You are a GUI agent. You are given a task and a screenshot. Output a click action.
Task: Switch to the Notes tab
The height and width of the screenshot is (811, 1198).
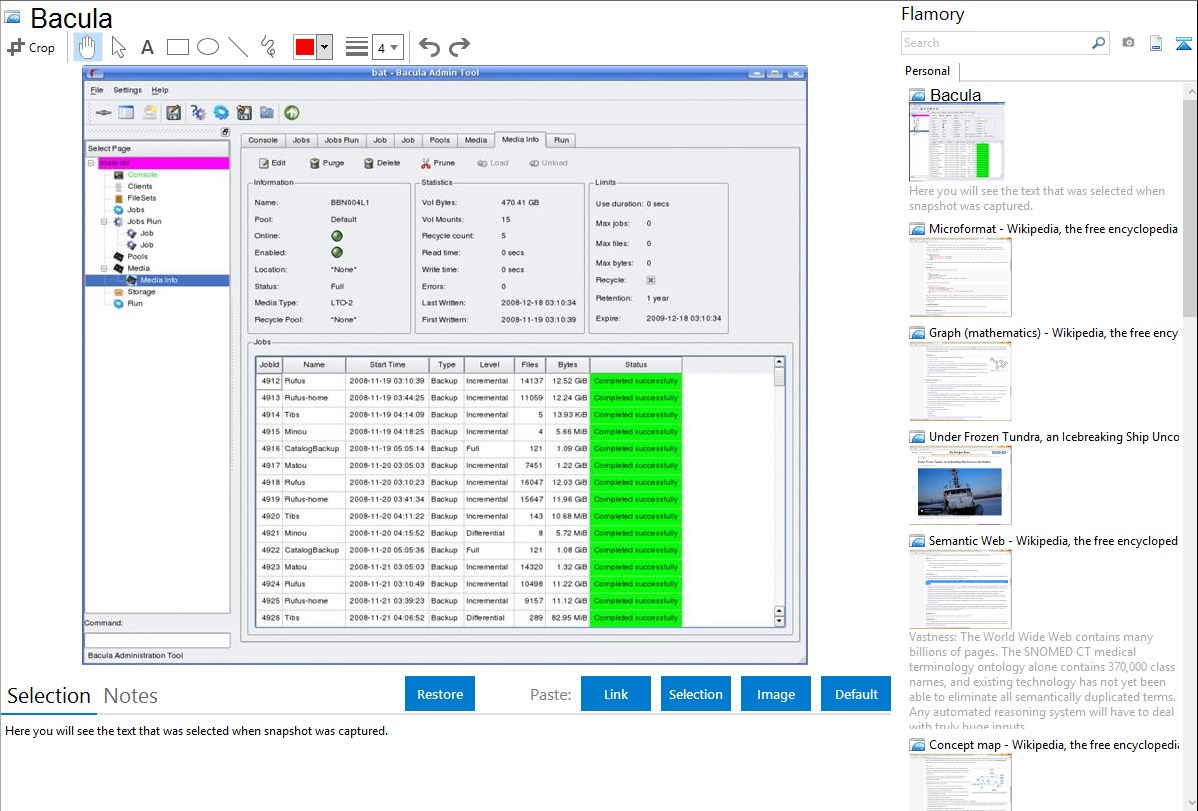[131, 696]
